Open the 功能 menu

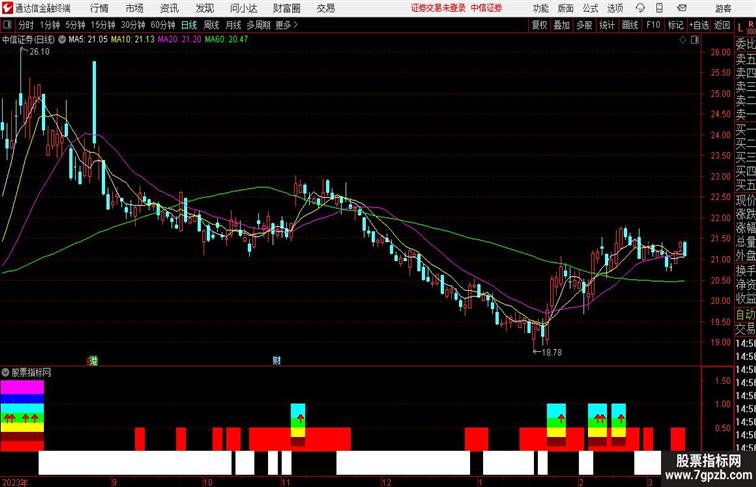pos(541,8)
